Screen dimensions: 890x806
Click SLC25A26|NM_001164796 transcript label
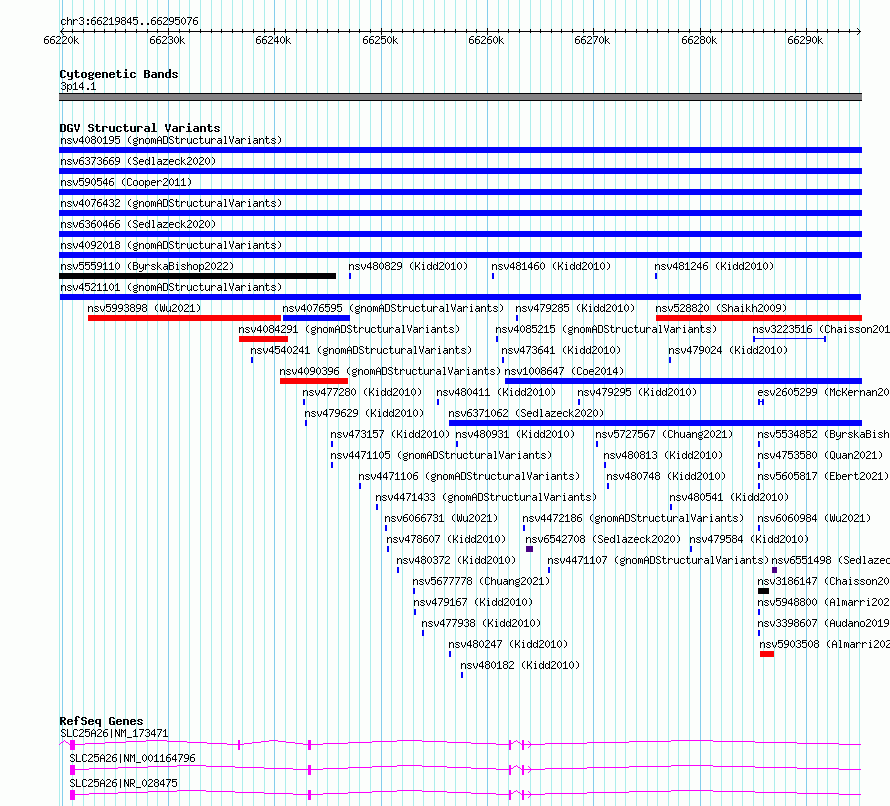[x=133, y=758]
